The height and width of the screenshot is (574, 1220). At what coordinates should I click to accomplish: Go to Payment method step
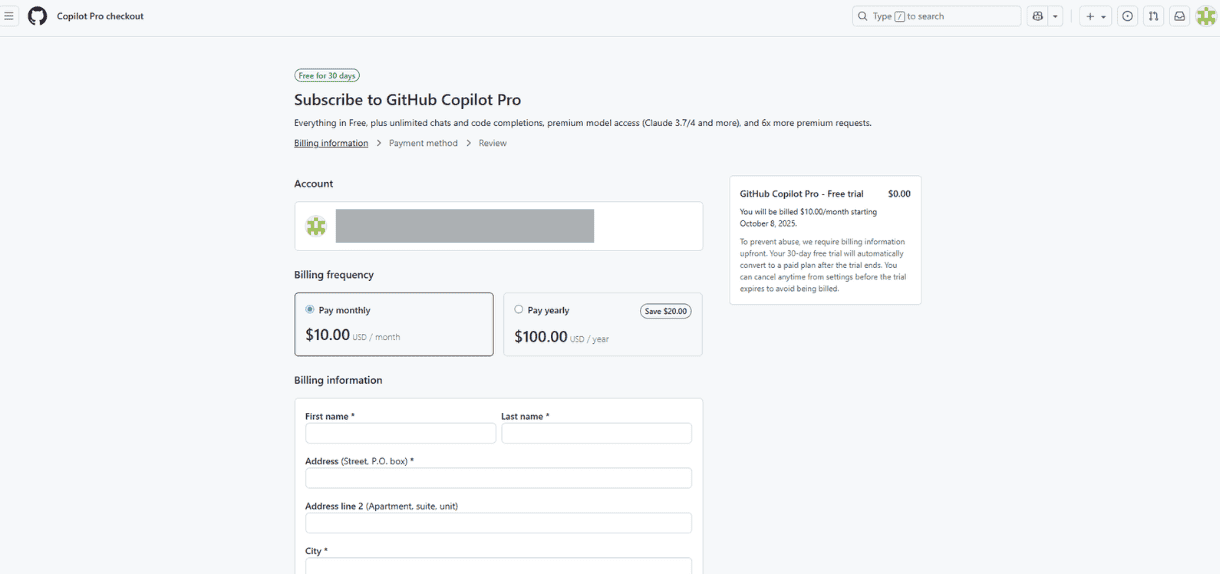click(x=423, y=143)
